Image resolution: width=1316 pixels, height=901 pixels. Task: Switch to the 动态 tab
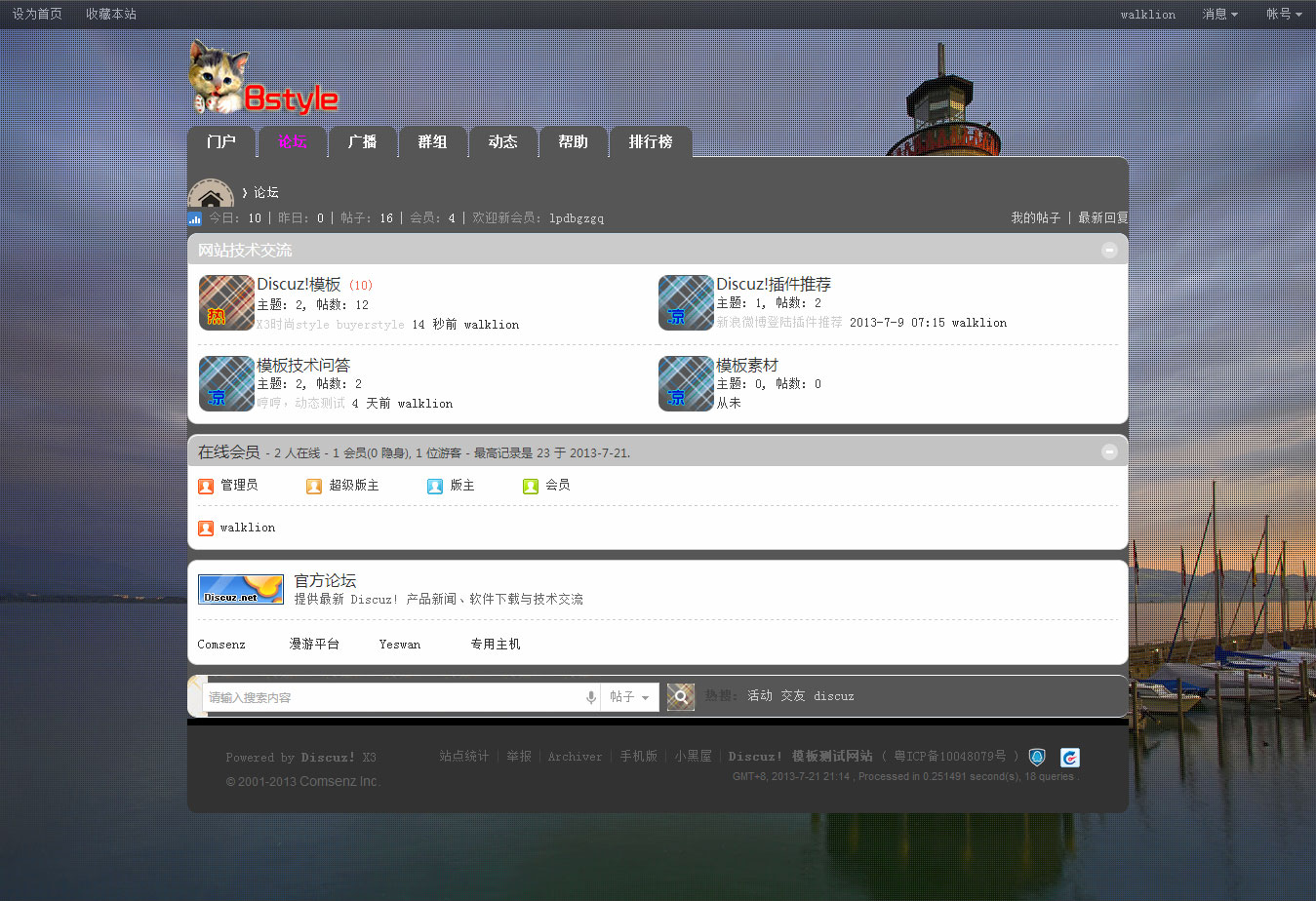coord(502,142)
